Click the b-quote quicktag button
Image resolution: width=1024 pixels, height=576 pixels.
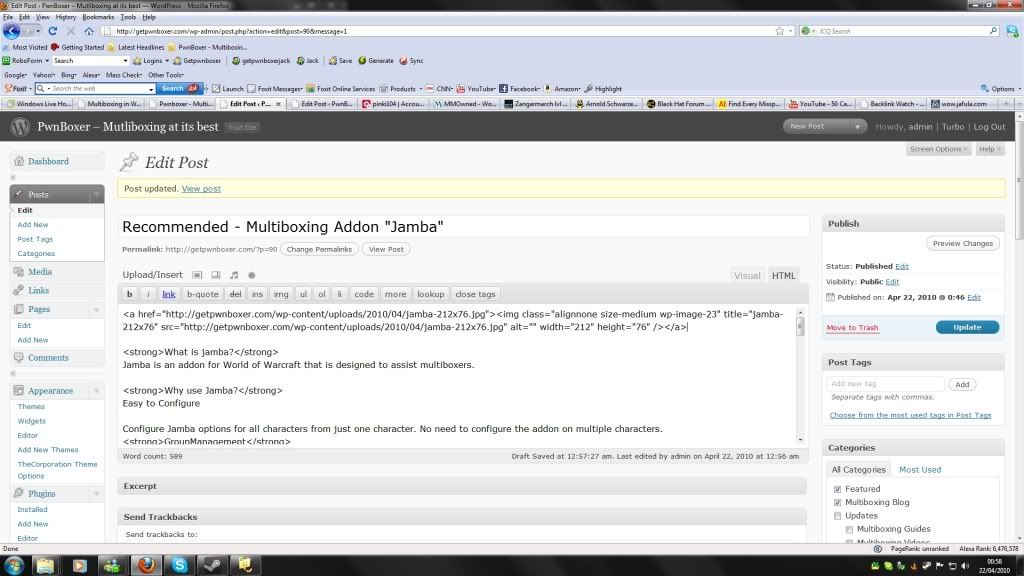coord(202,295)
